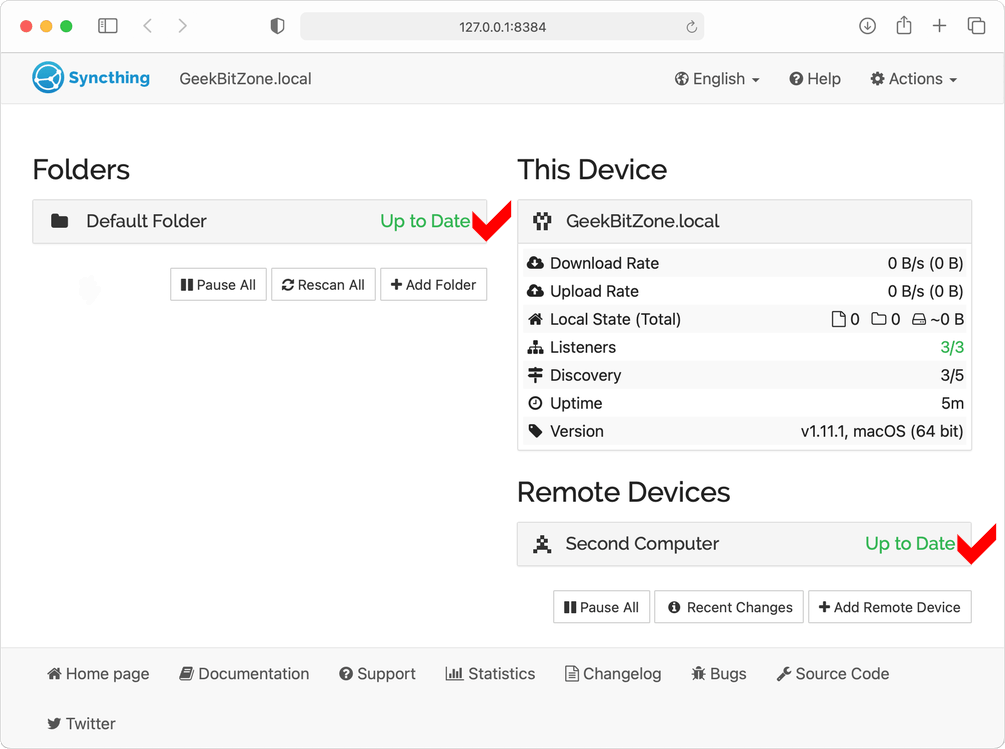The image size is (1005, 749).
Task: Expand the GeekBitZone.local device header
Action: coord(744,221)
